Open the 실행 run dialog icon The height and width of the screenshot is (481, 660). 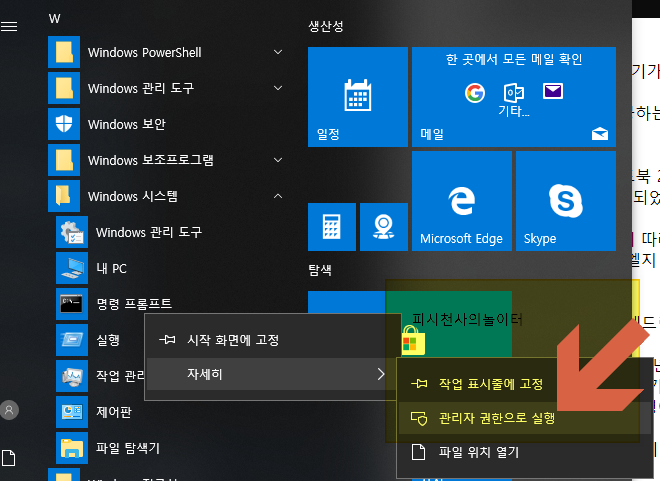pos(72,340)
